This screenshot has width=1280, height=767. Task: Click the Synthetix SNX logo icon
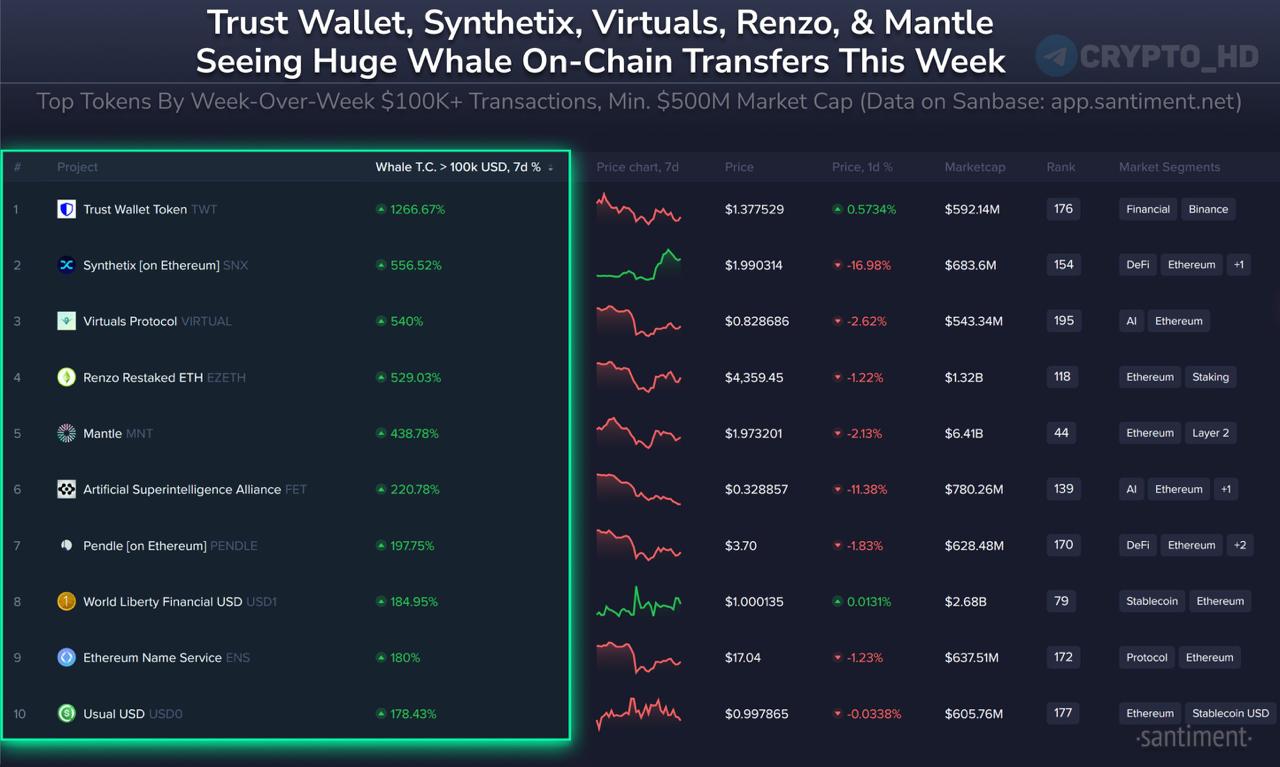coord(66,265)
